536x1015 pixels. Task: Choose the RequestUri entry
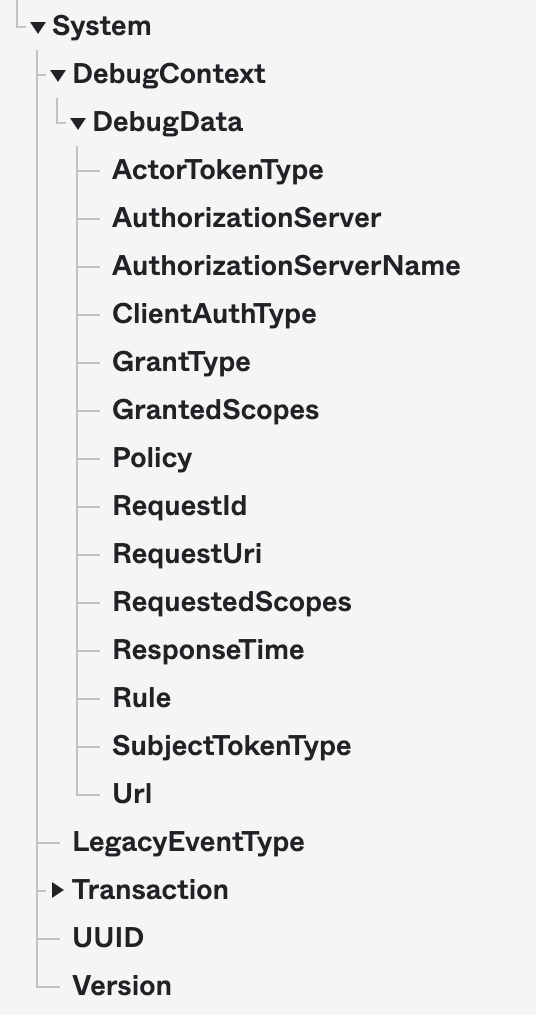pos(187,553)
